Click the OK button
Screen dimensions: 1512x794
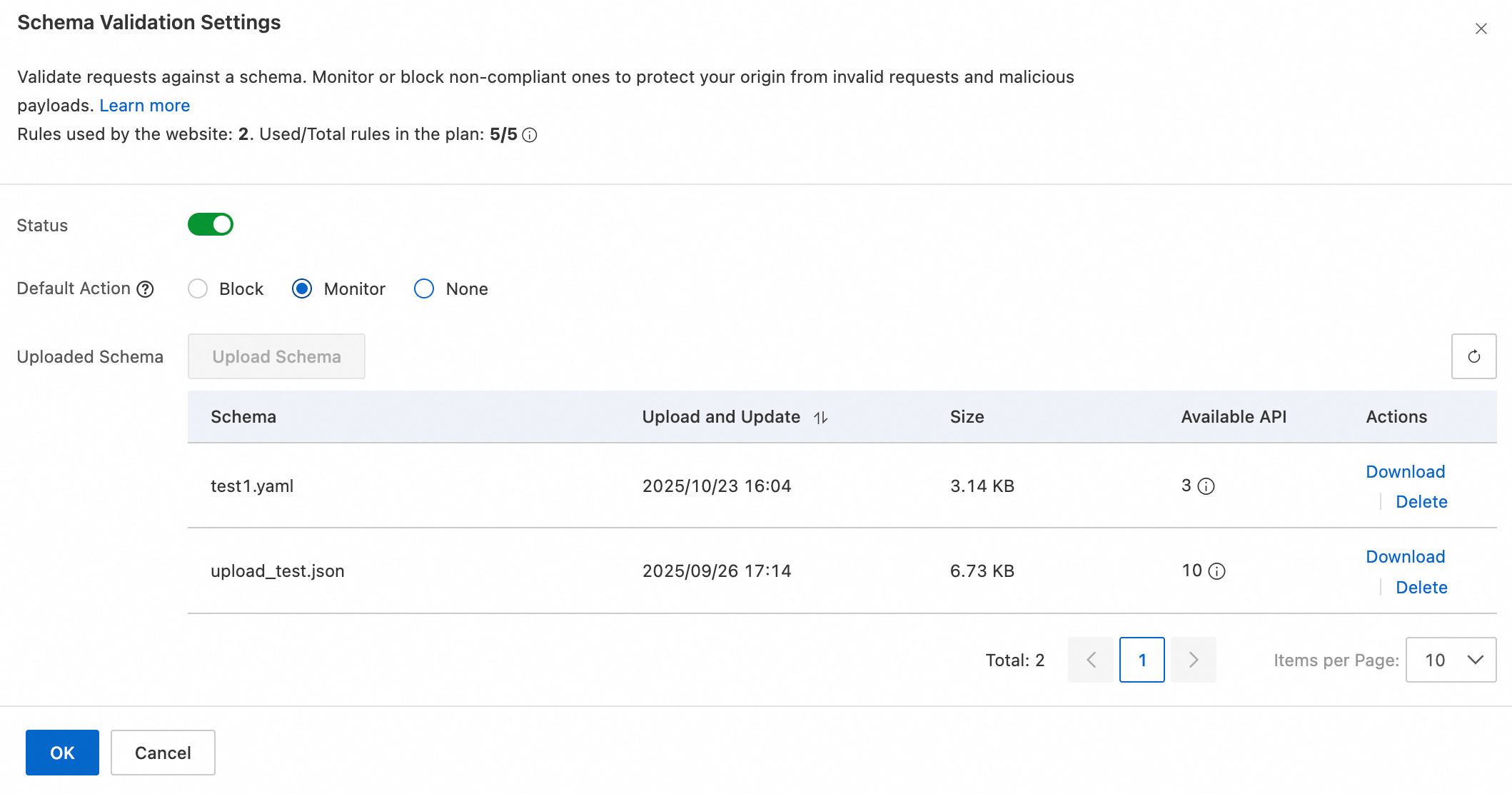[x=62, y=753]
